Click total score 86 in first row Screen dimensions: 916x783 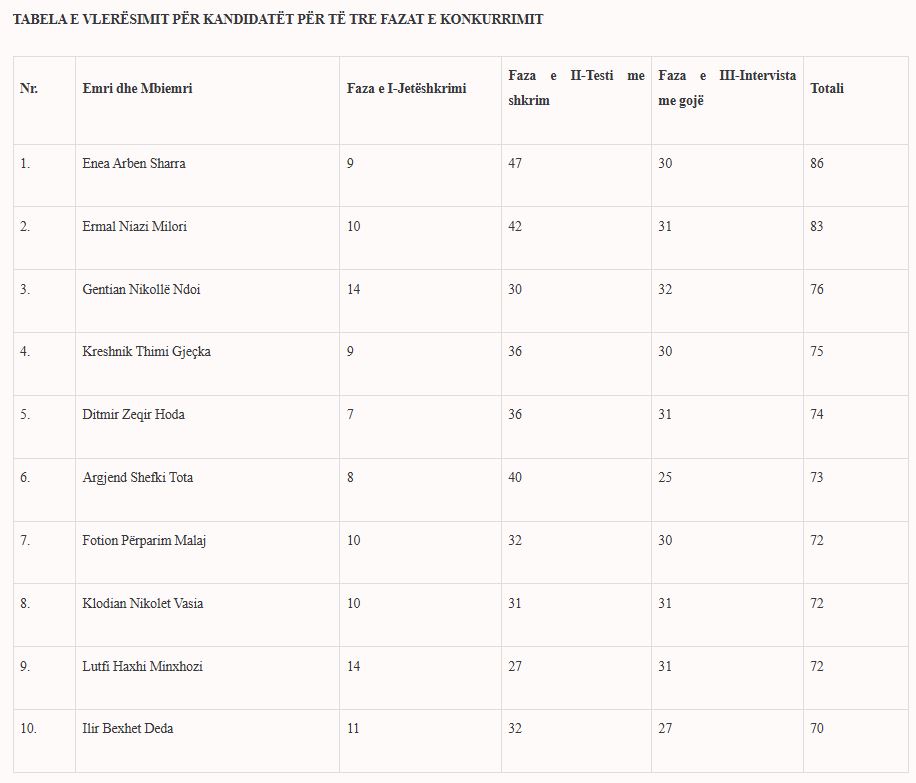[x=817, y=164]
